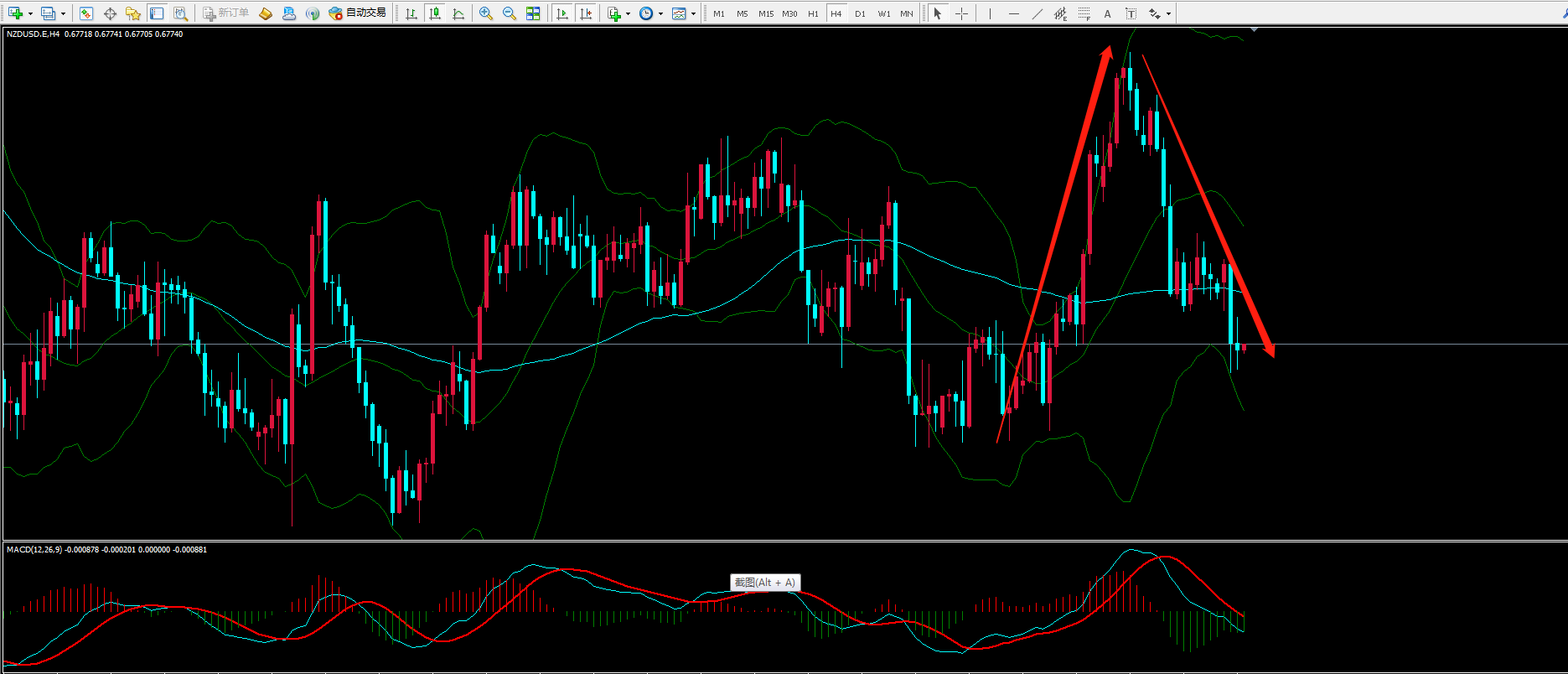Select the Fibonacci retracement tool

click(x=1084, y=13)
